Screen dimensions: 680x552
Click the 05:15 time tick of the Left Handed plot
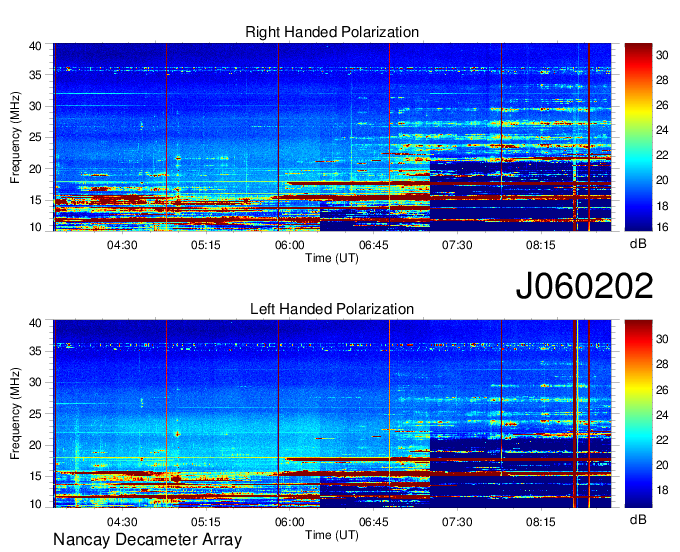[x=206, y=522]
